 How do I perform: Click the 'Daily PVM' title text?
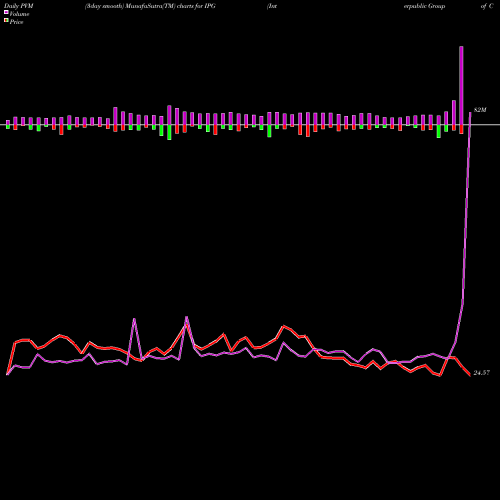pyautogui.click(x=19, y=6)
